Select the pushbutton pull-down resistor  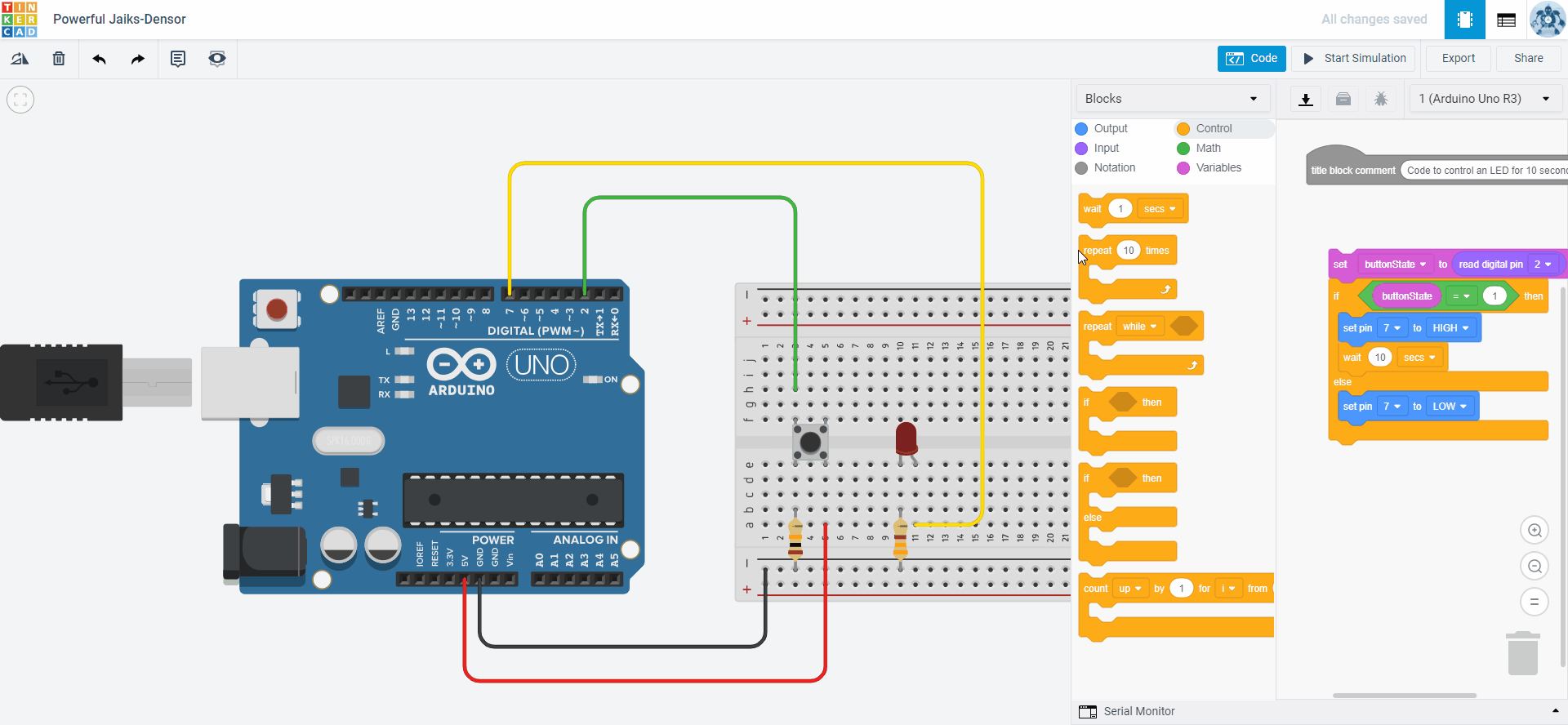coord(795,539)
